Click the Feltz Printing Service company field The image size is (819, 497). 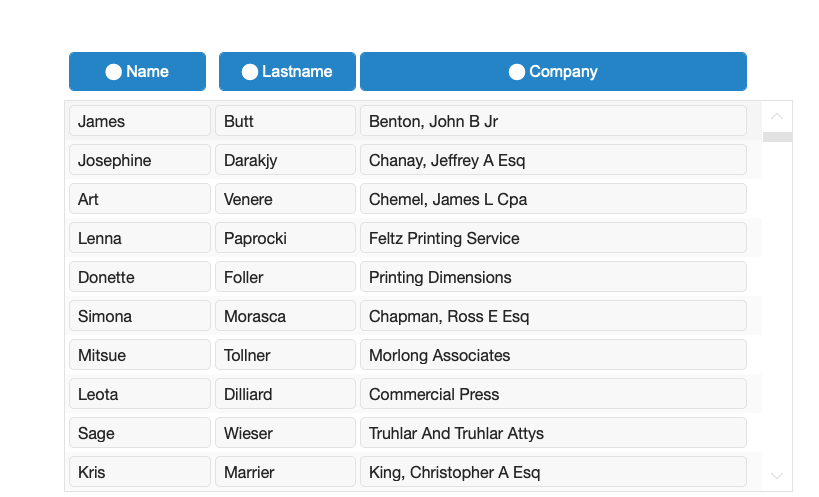click(553, 238)
